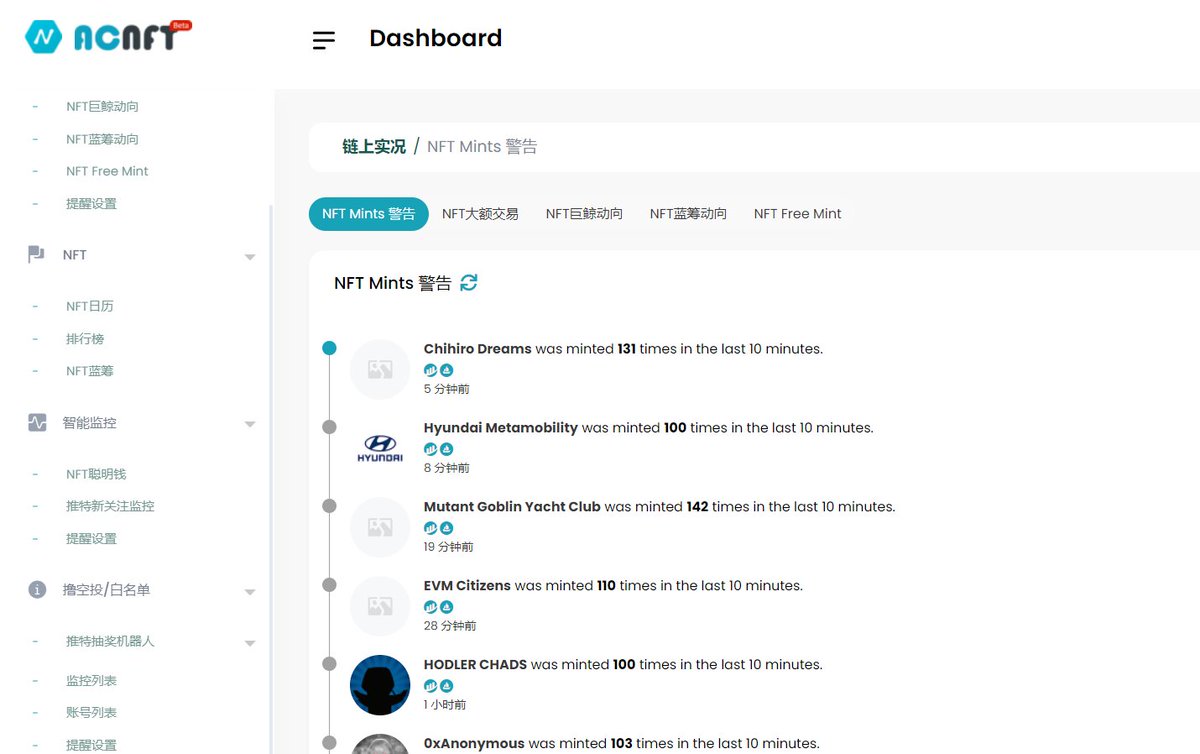
Task: Switch to the NFT蓝筹动向 tab
Action: click(688, 214)
